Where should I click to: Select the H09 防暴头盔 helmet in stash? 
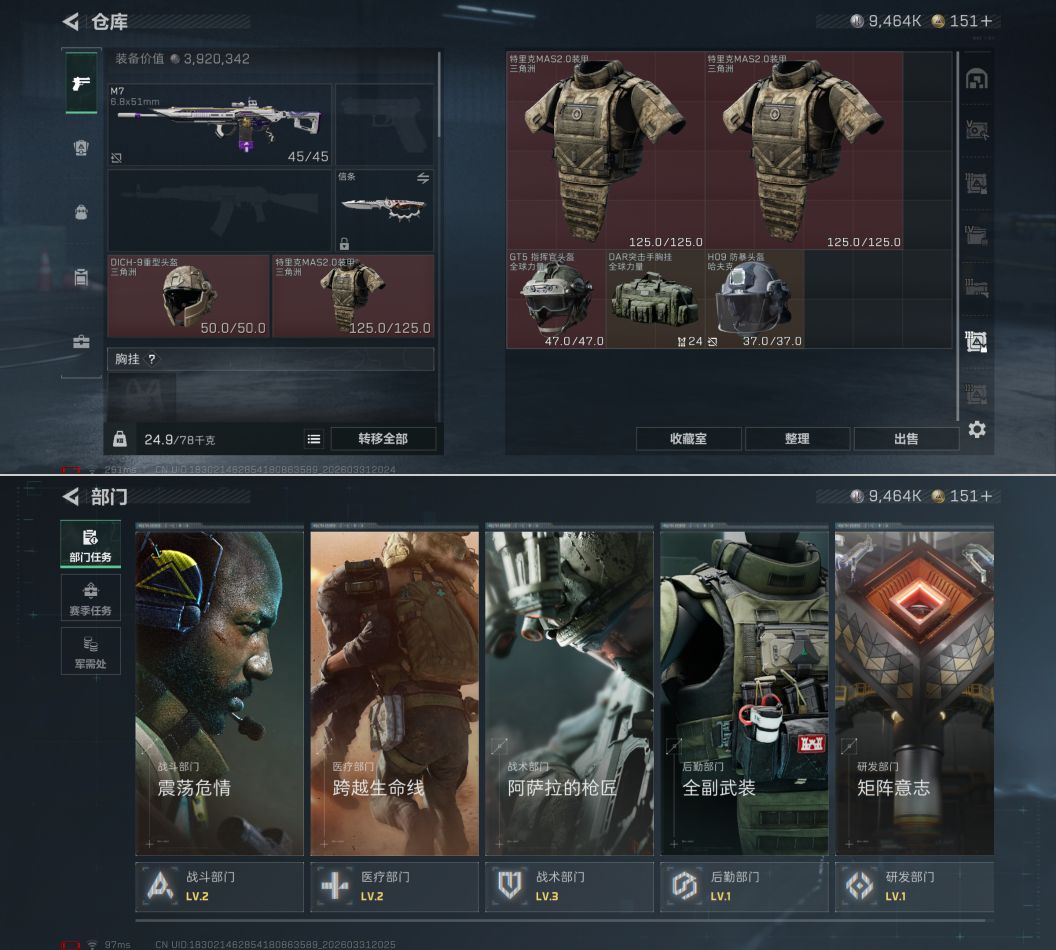point(754,299)
